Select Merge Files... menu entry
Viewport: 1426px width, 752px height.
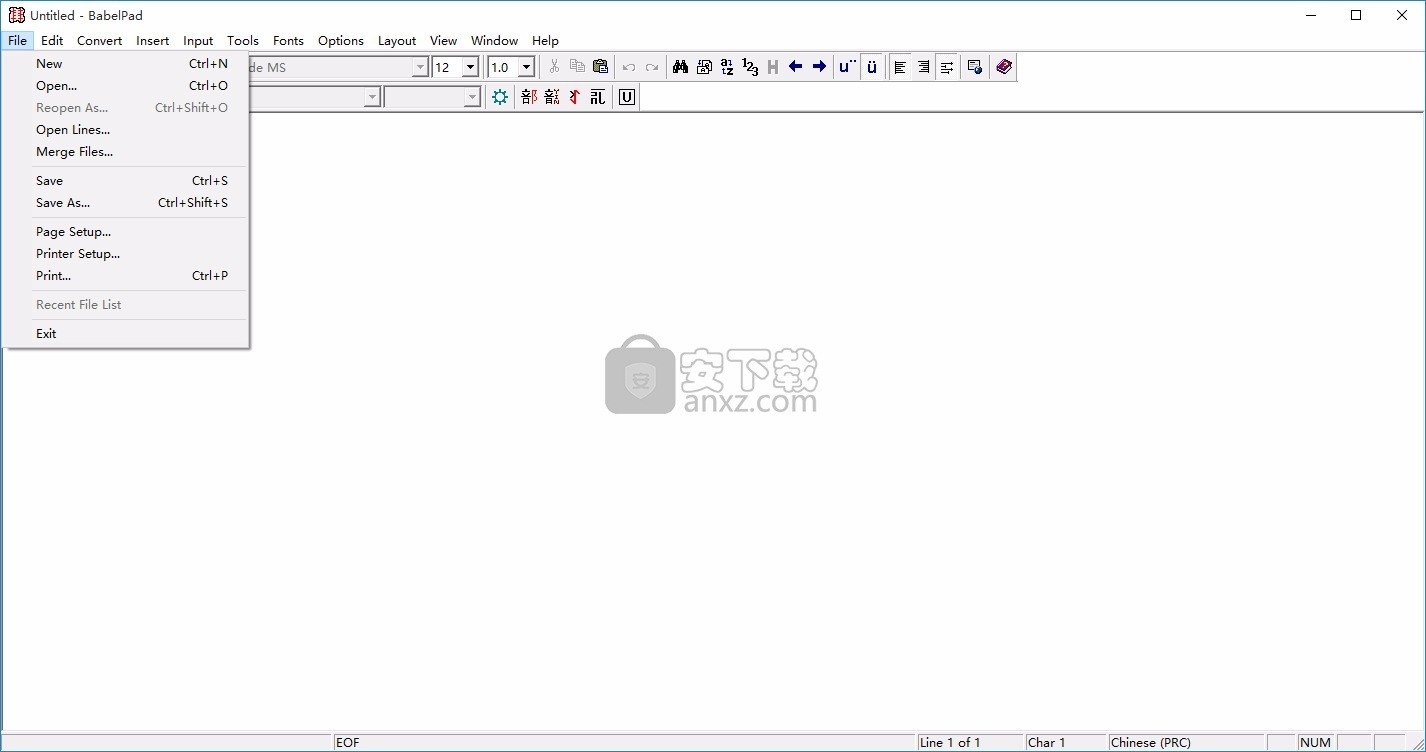point(126,152)
